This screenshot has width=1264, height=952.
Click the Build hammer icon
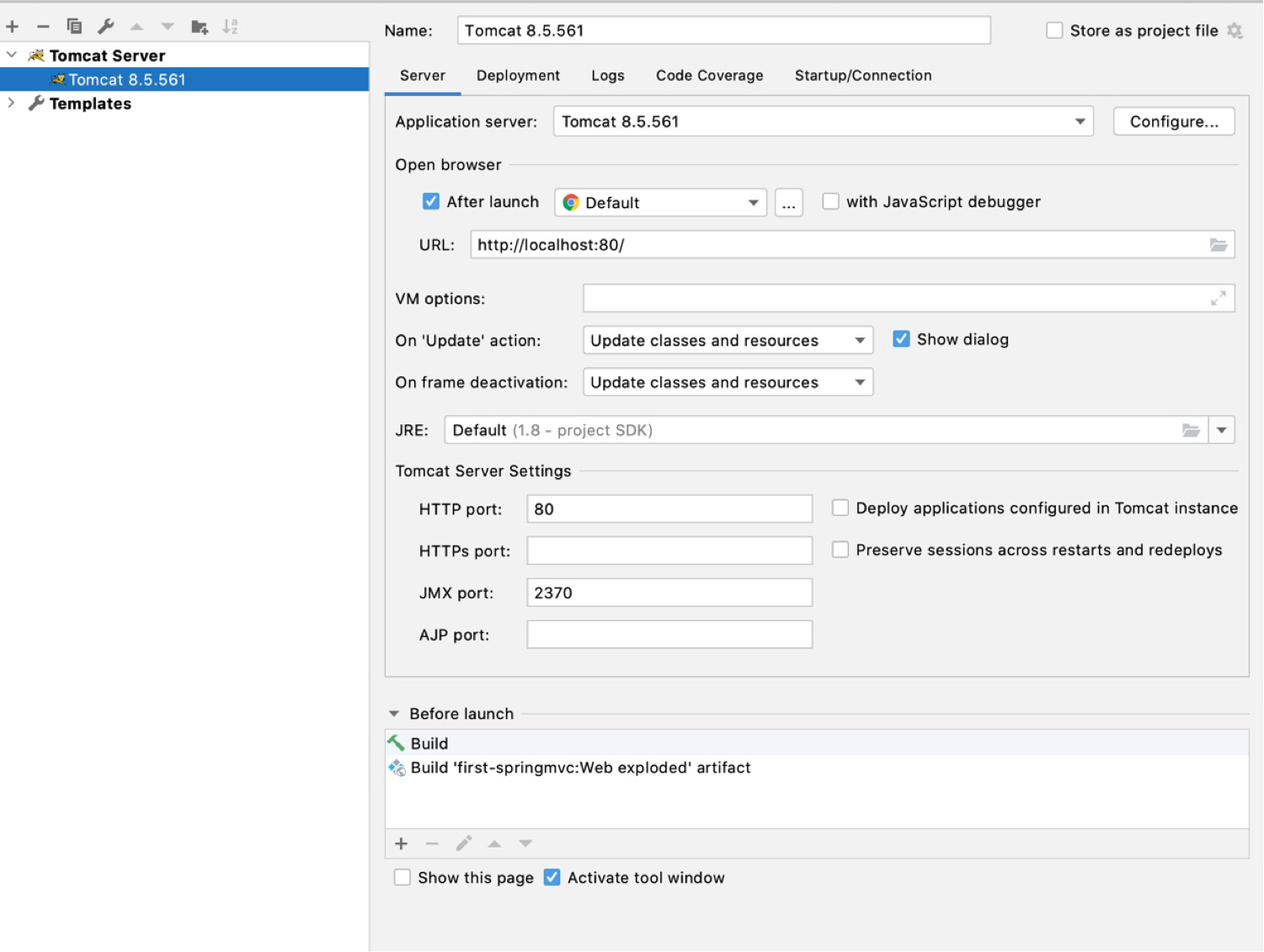pos(396,743)
